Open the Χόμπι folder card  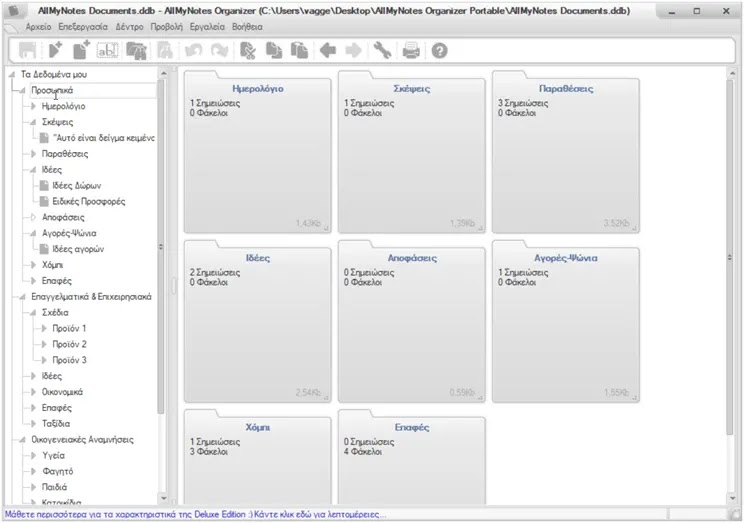coord(258,458)
